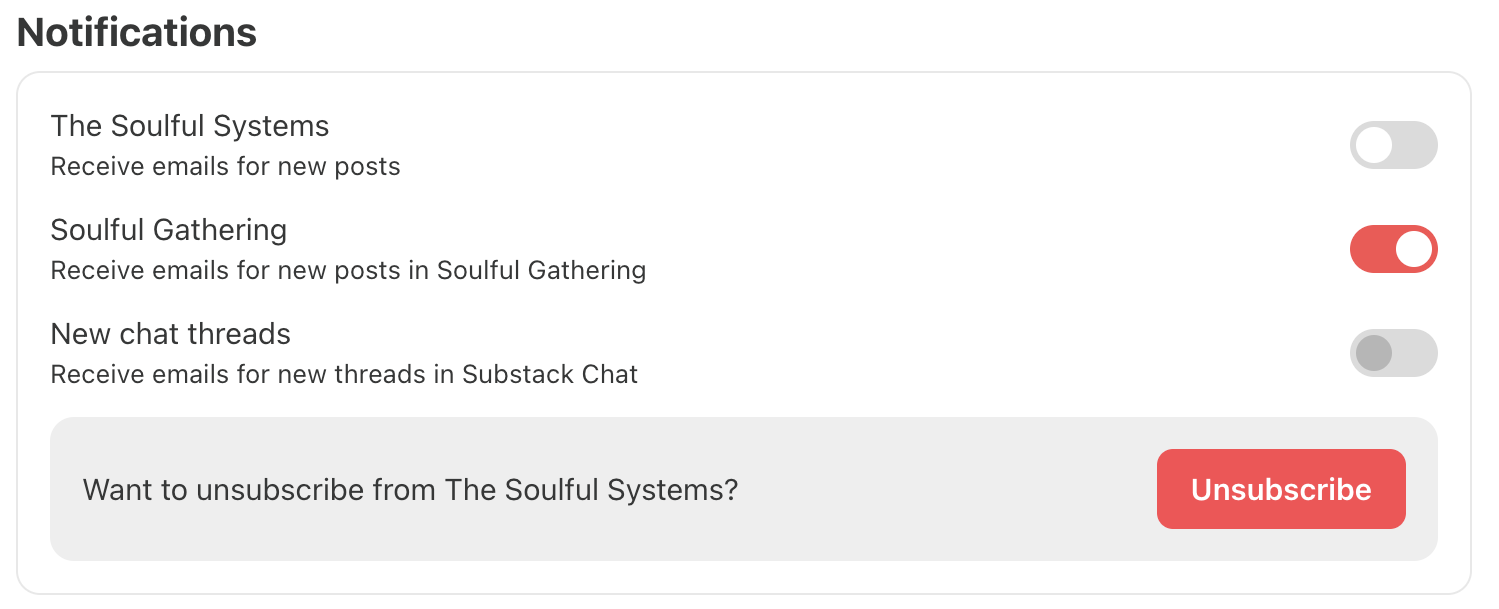The height and width of the screenshot is (609, 1499).
Task: Click blank space inside the Notifications card
Action: [x=900, y=200]
